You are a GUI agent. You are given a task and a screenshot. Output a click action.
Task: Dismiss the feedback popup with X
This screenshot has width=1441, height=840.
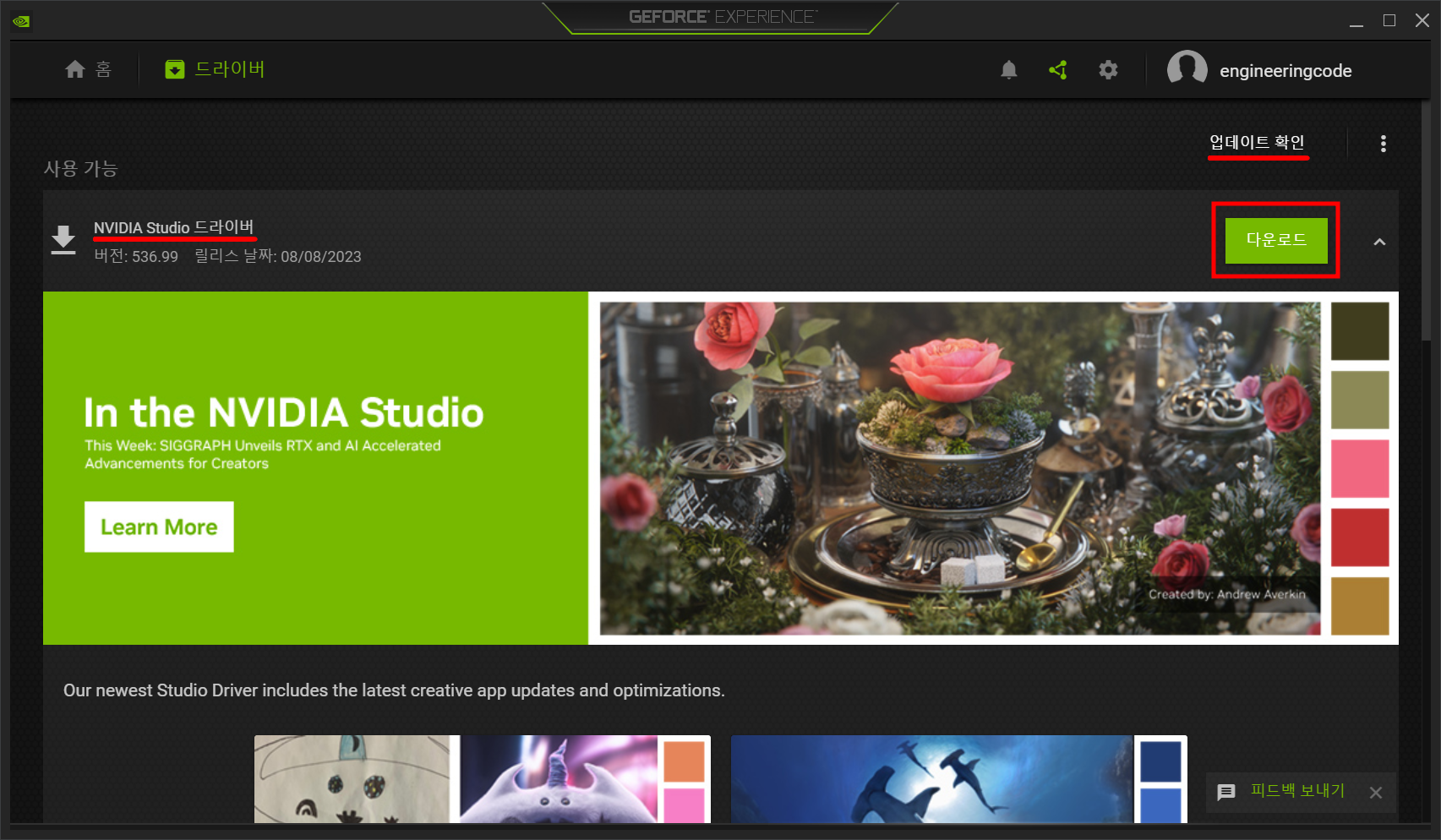click(x=1376, y=793)
